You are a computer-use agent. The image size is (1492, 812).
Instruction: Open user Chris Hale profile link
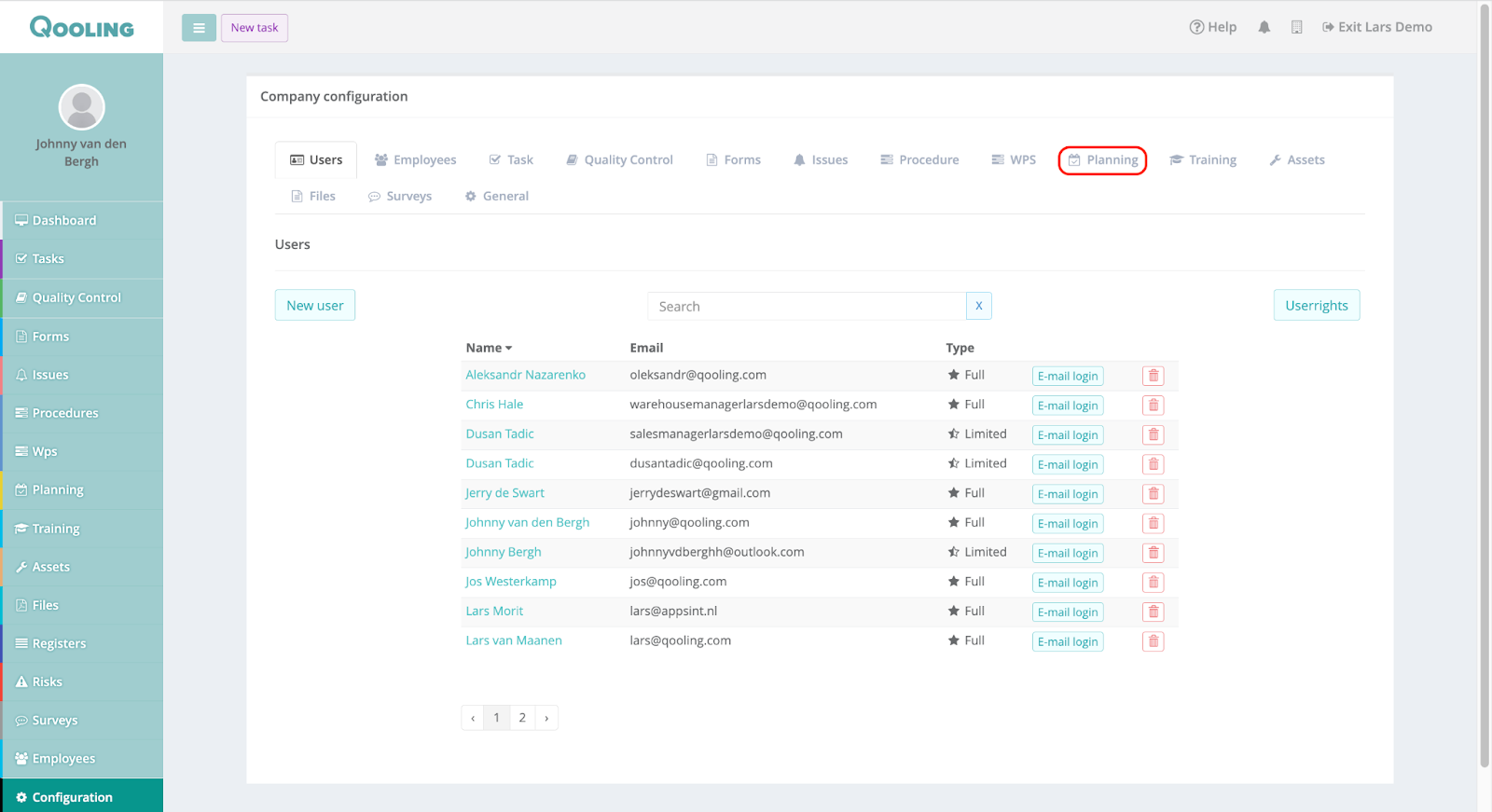[x=494, y=404]
